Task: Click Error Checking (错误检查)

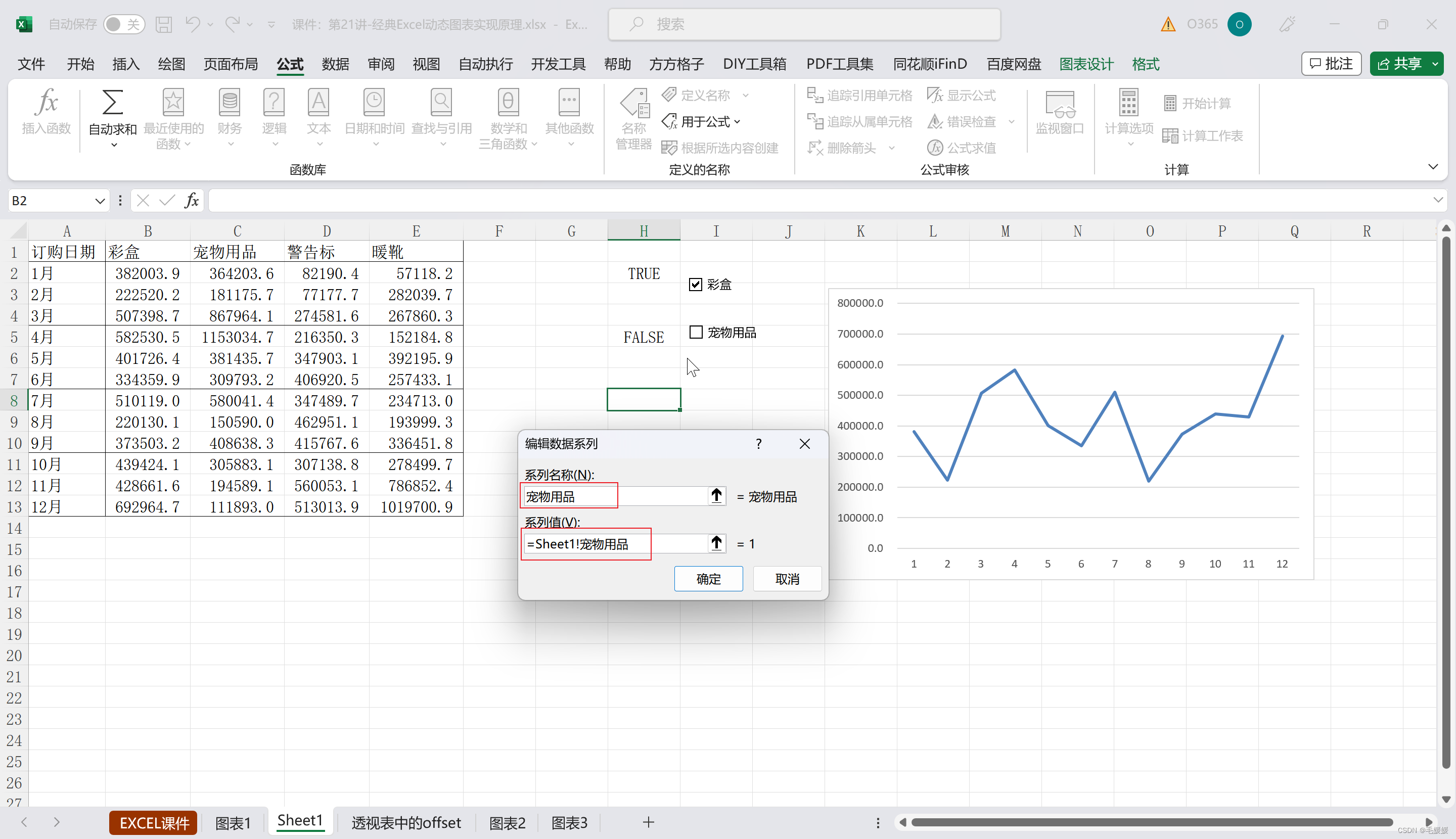Action: click(x=962, y=122)
